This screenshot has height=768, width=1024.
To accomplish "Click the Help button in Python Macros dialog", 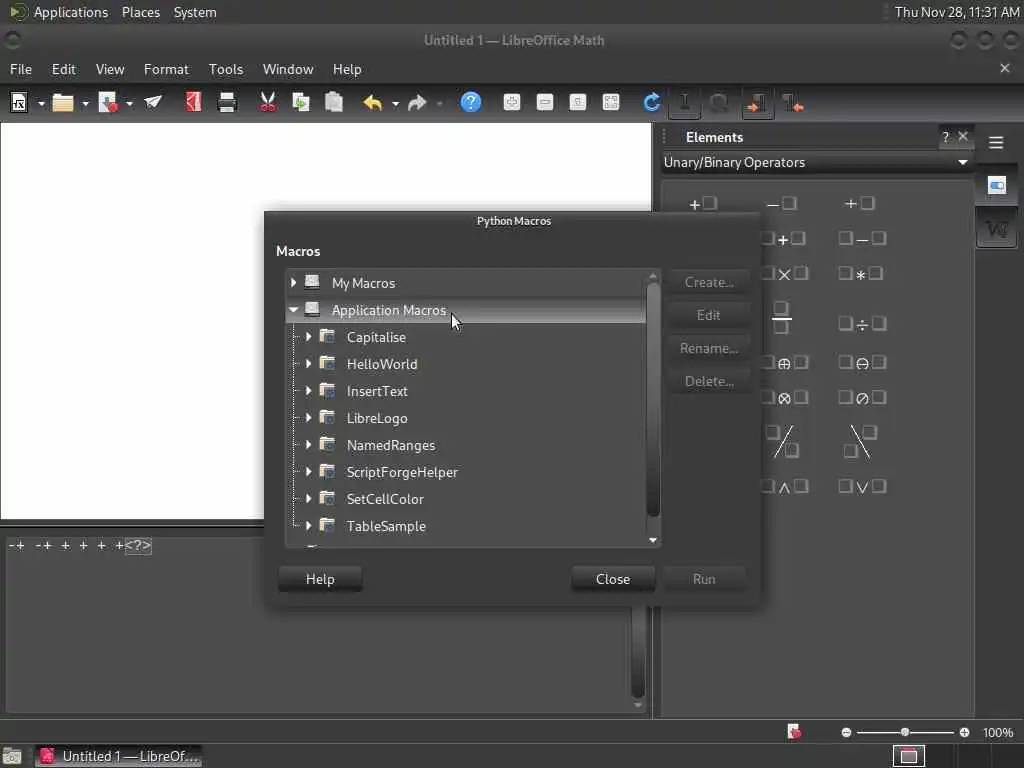I will pyautogui.click(x=320, y=579).
